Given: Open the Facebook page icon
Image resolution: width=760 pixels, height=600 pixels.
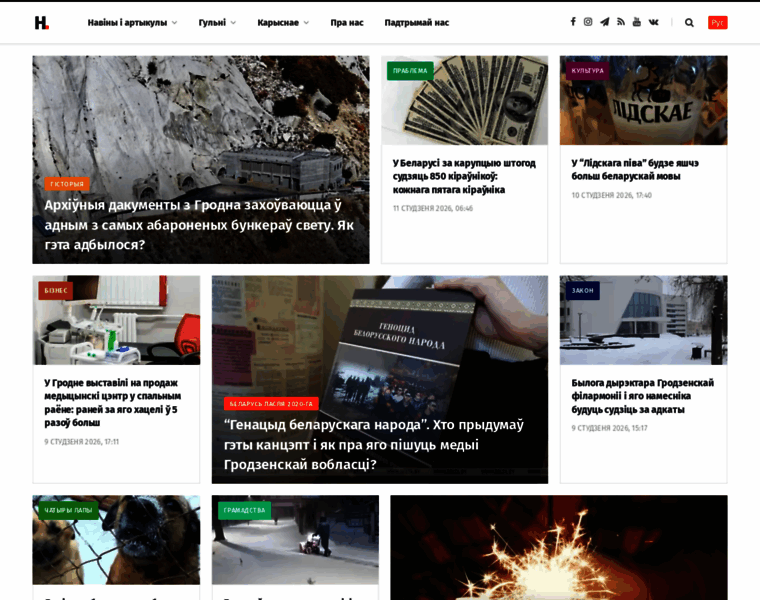Looking at the screenshot, I should [573, 22].
